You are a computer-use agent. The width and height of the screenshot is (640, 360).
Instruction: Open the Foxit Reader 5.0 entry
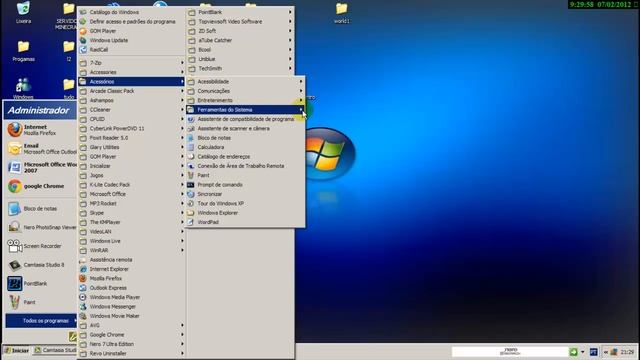(x=131, y=138)
